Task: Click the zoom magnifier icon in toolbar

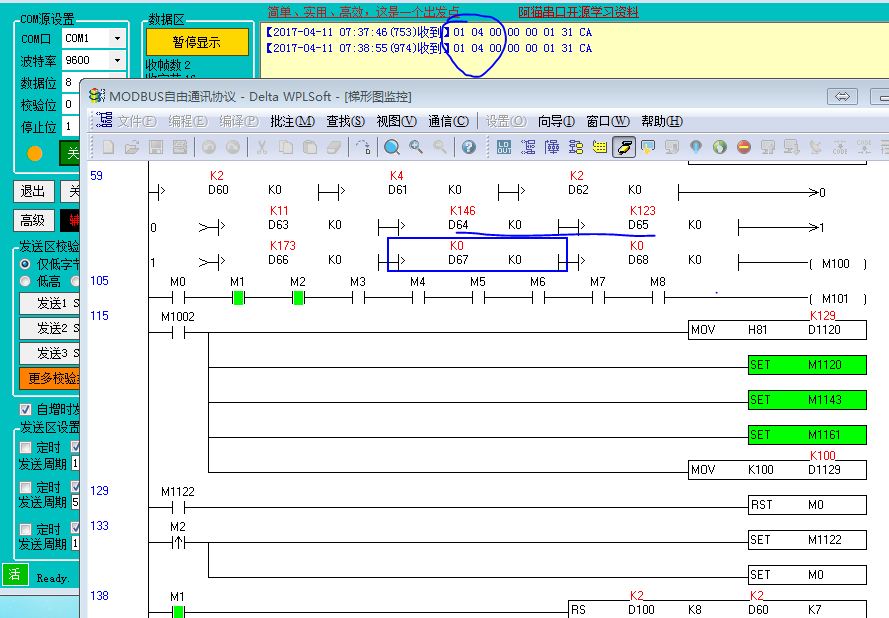Action: [392, 148]
